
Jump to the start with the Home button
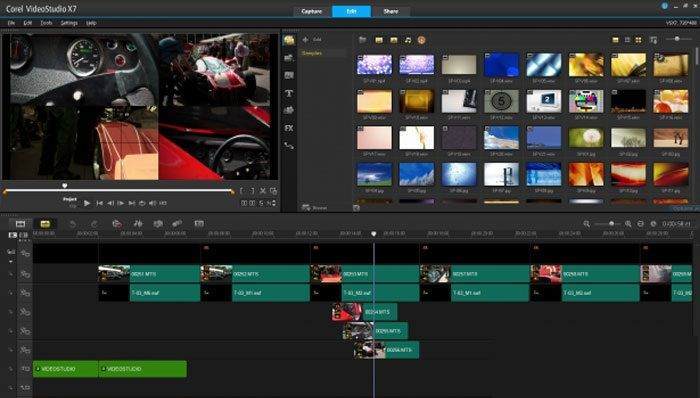point(100,203)
